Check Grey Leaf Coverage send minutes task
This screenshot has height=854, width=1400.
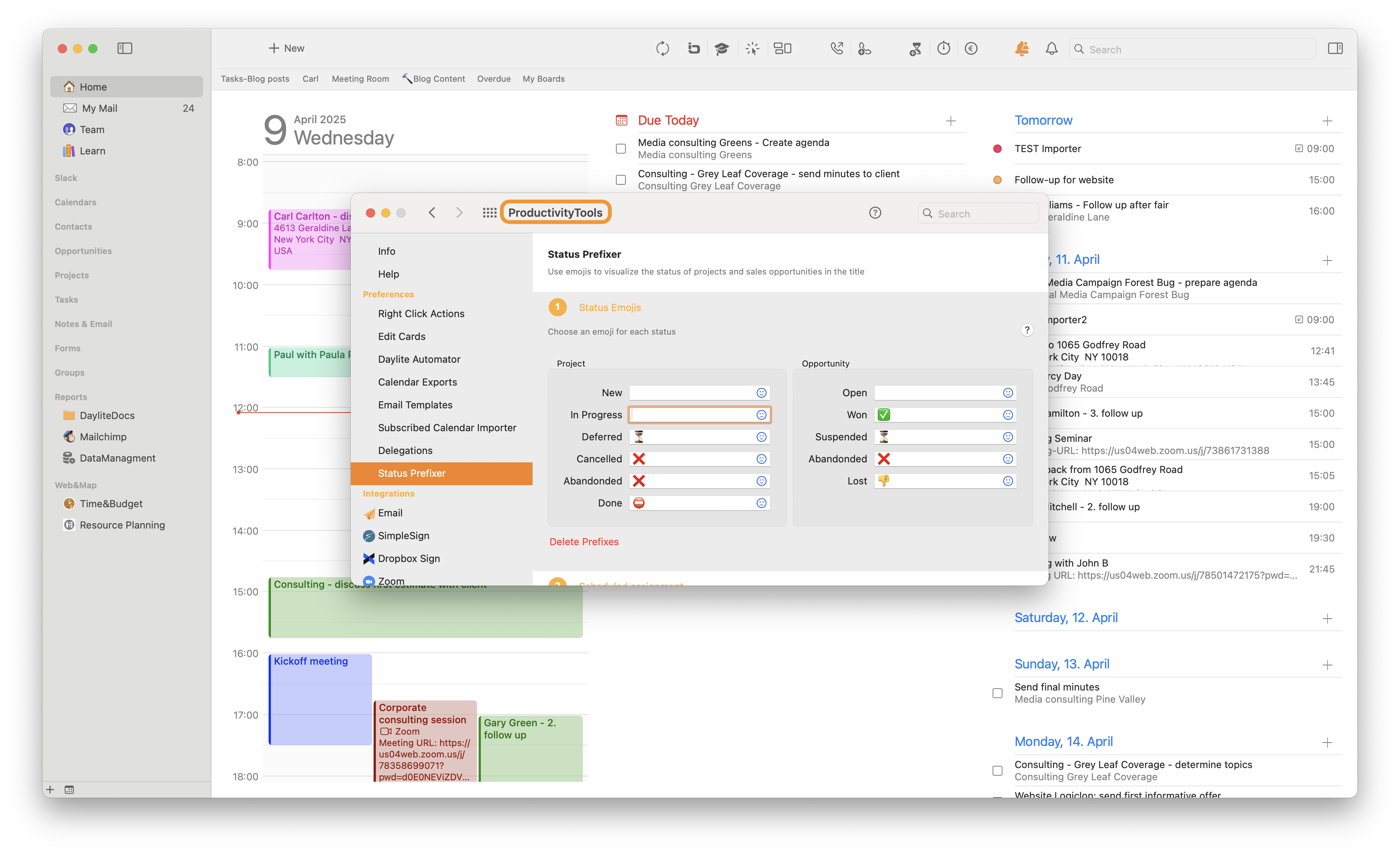(621, 180)
